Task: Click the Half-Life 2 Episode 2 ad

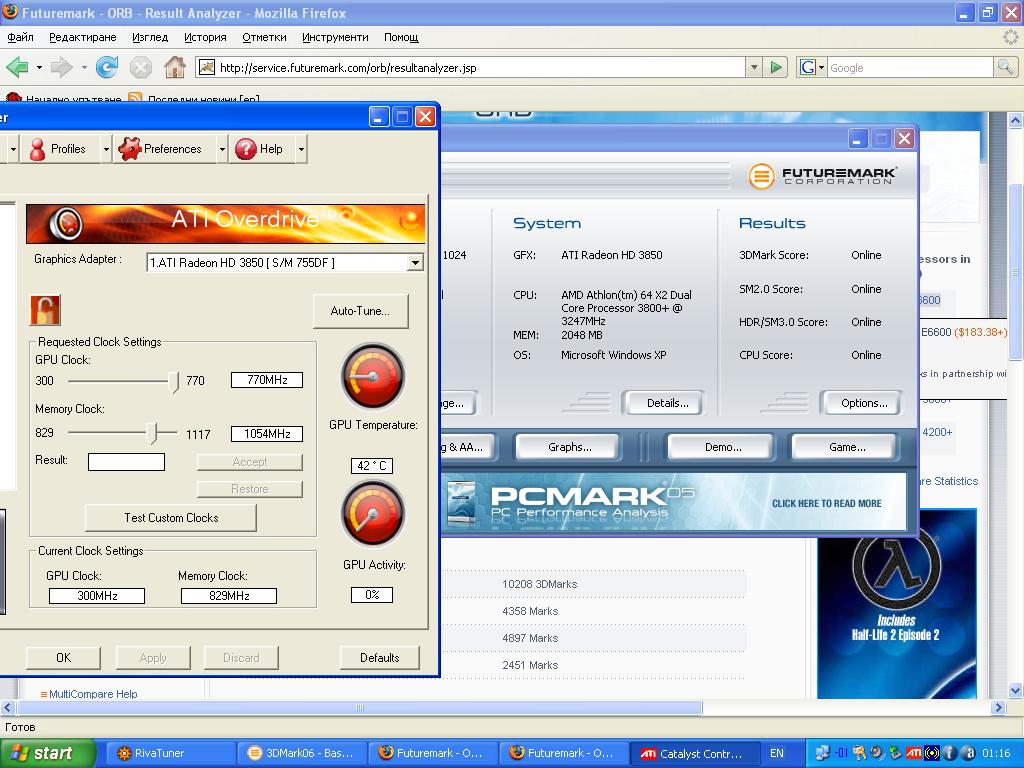Action: (x=897, y=603)
